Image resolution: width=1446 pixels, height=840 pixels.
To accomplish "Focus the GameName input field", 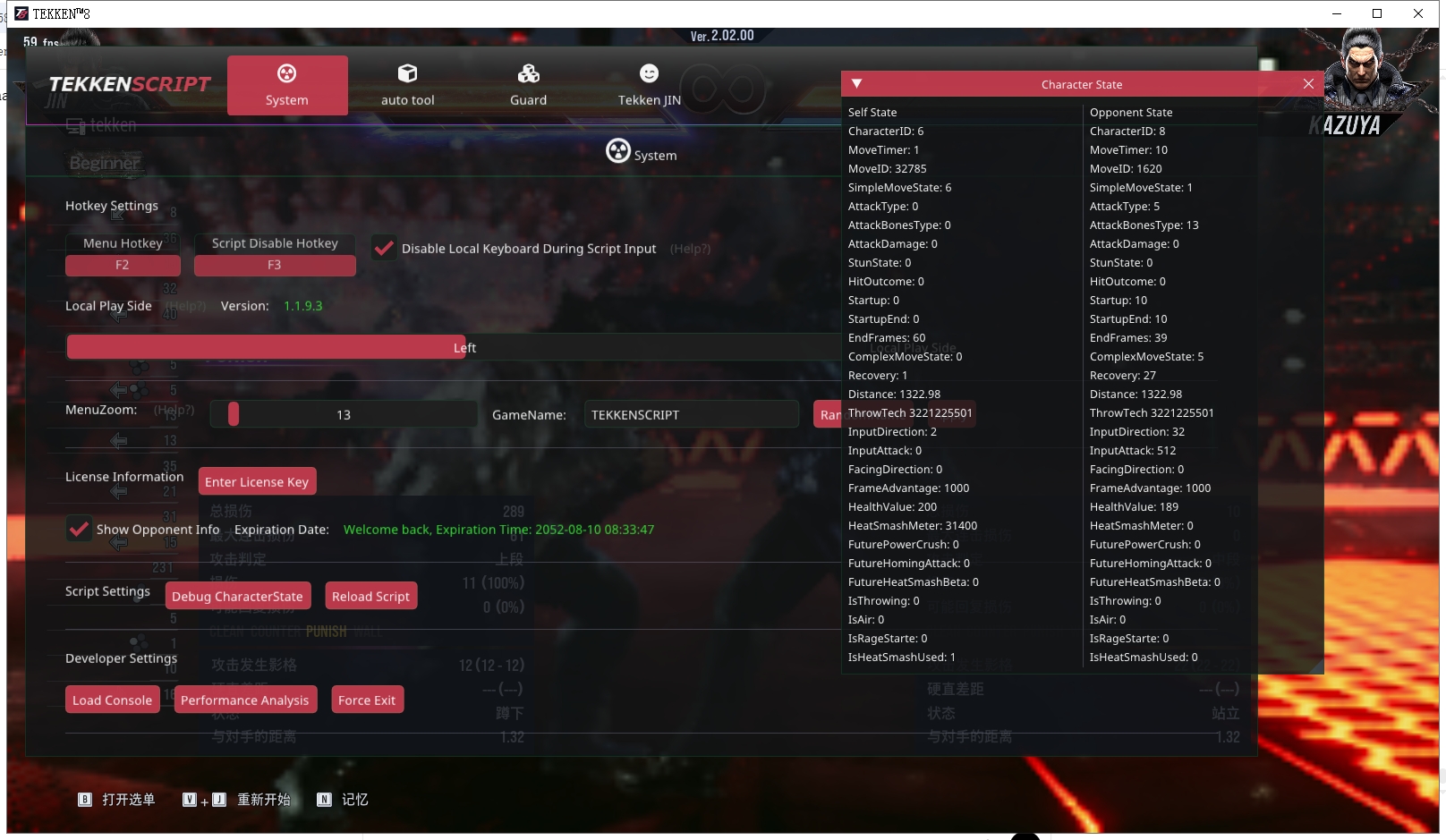I will [691, 414].
